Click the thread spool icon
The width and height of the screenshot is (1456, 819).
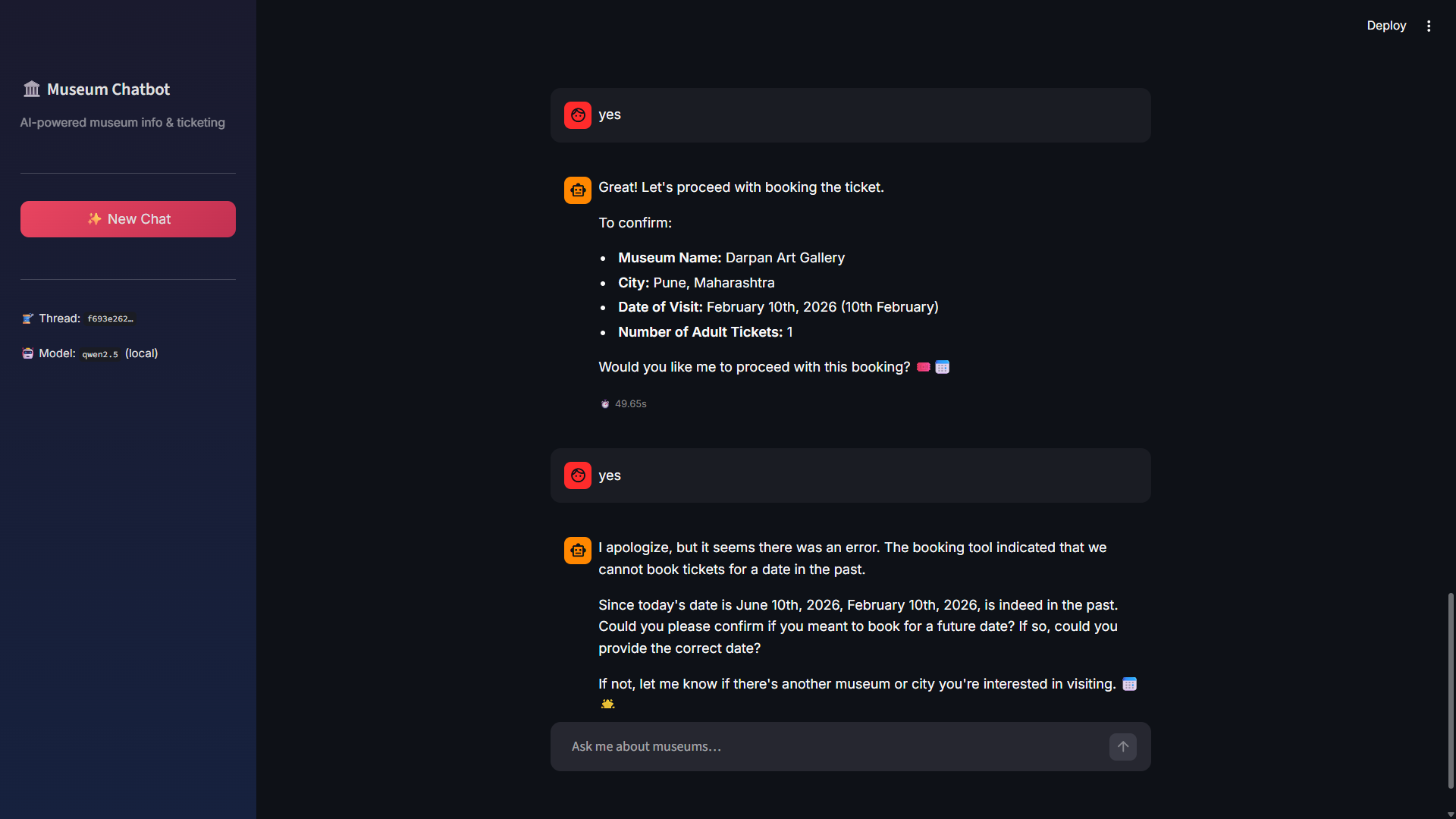28,318
